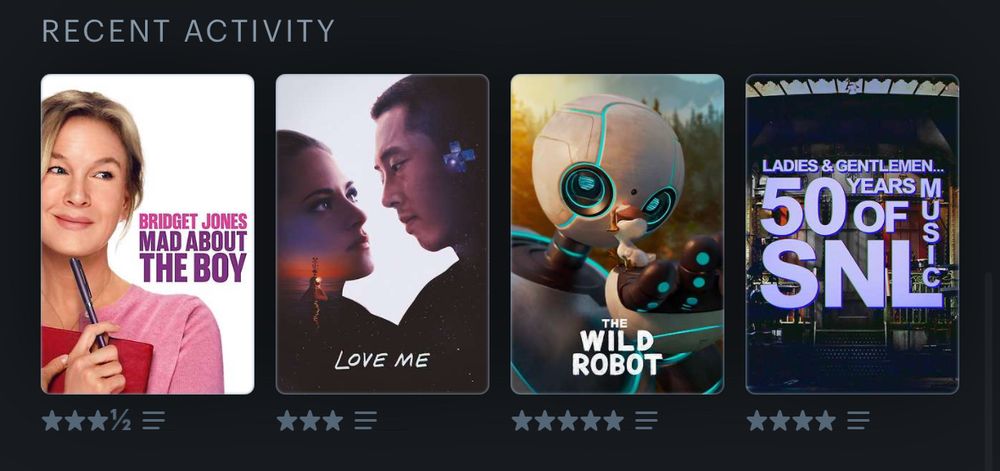Click the "Mad About the Boy" purple title text

pyautogui.click(x=193, y=257)
